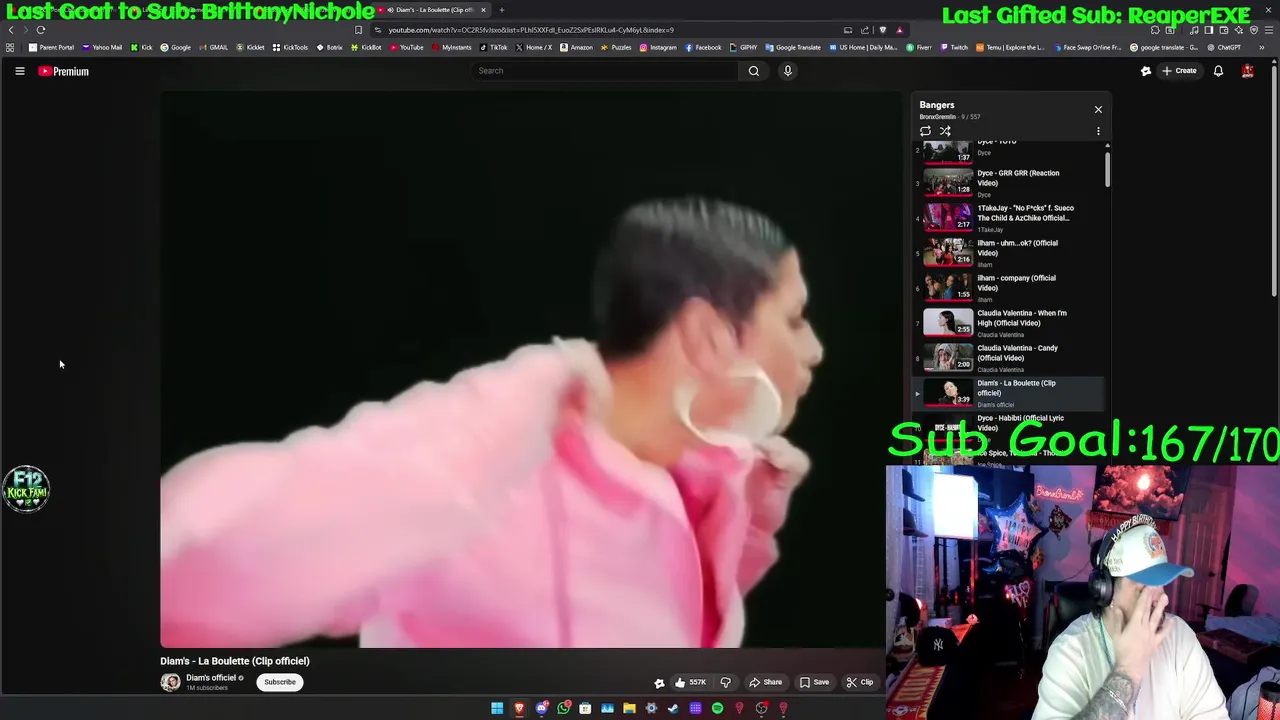This screenshot has height=720, width=1280.
Task: Share the La Boulette video
Action: pos(766,682)
